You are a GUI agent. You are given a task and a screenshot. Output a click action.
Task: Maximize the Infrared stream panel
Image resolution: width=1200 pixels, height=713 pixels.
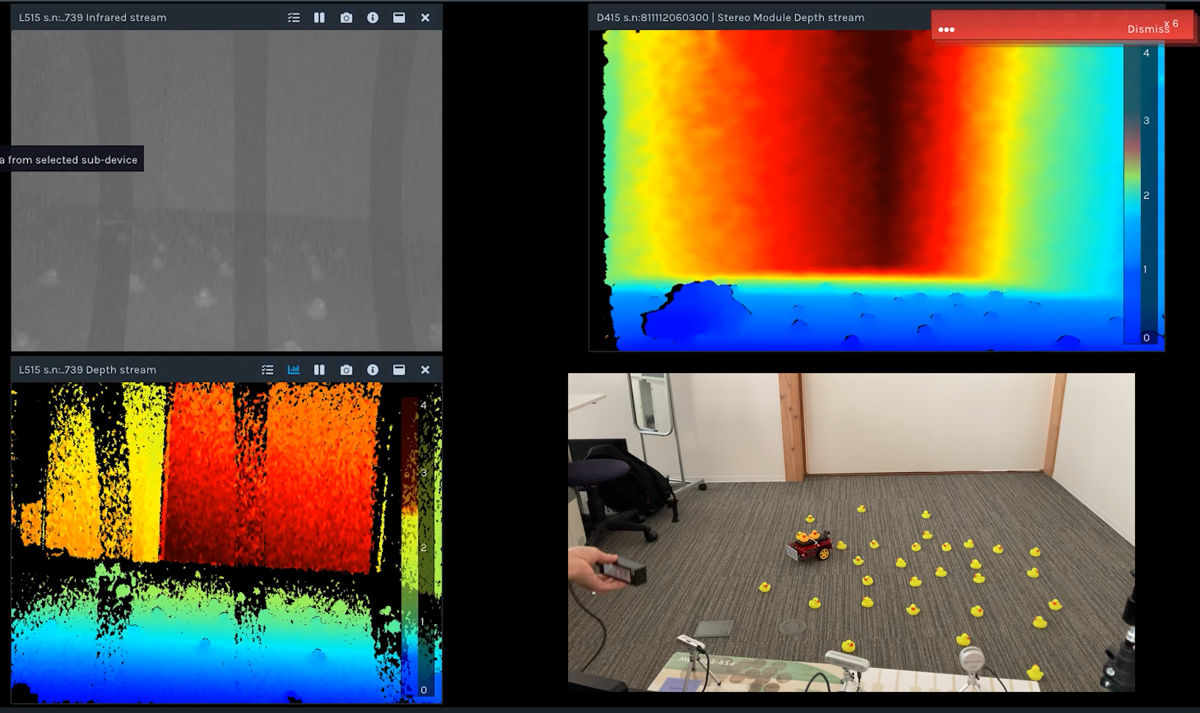(x=399, y=18)
